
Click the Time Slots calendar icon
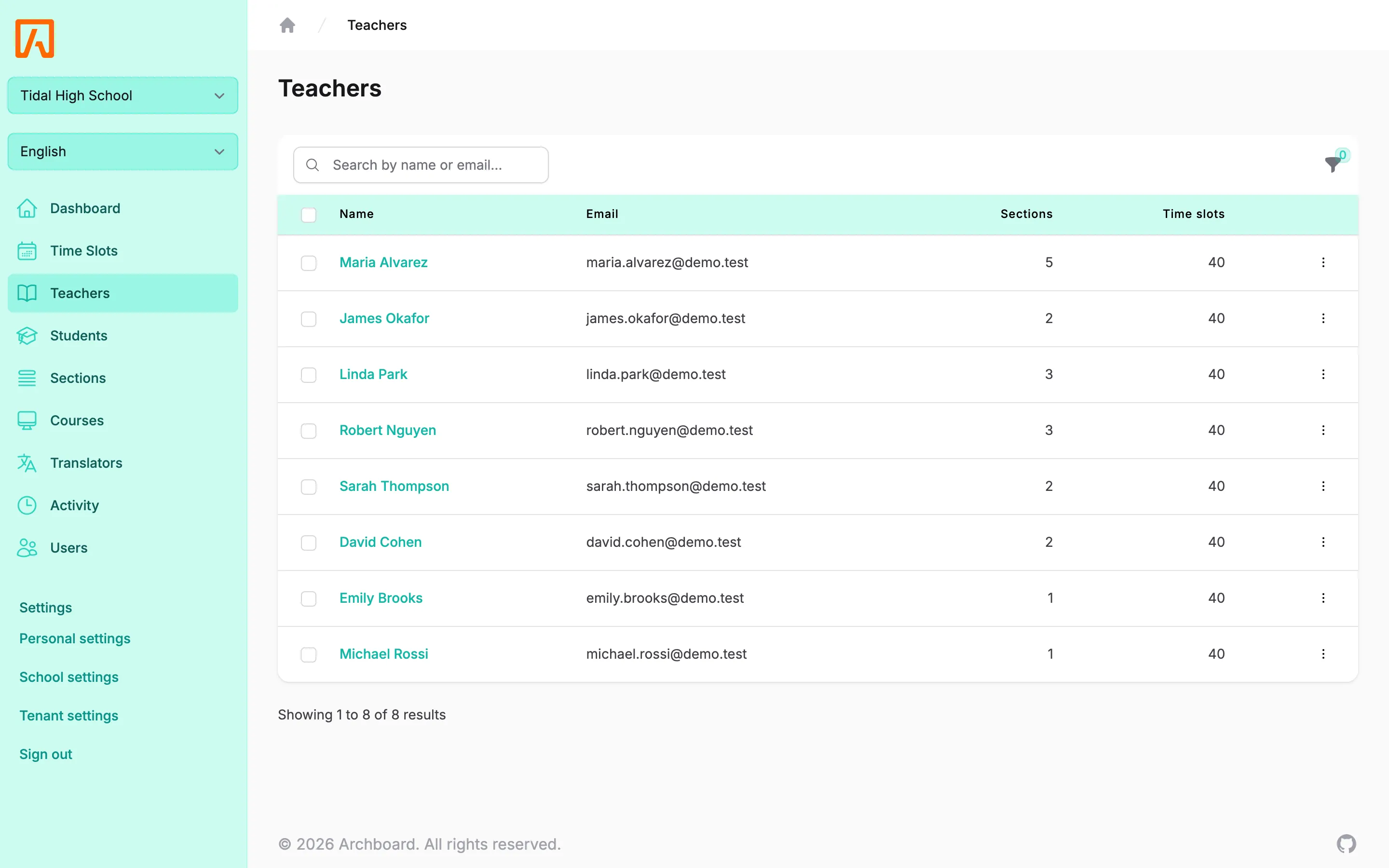(x=27, y=251)
